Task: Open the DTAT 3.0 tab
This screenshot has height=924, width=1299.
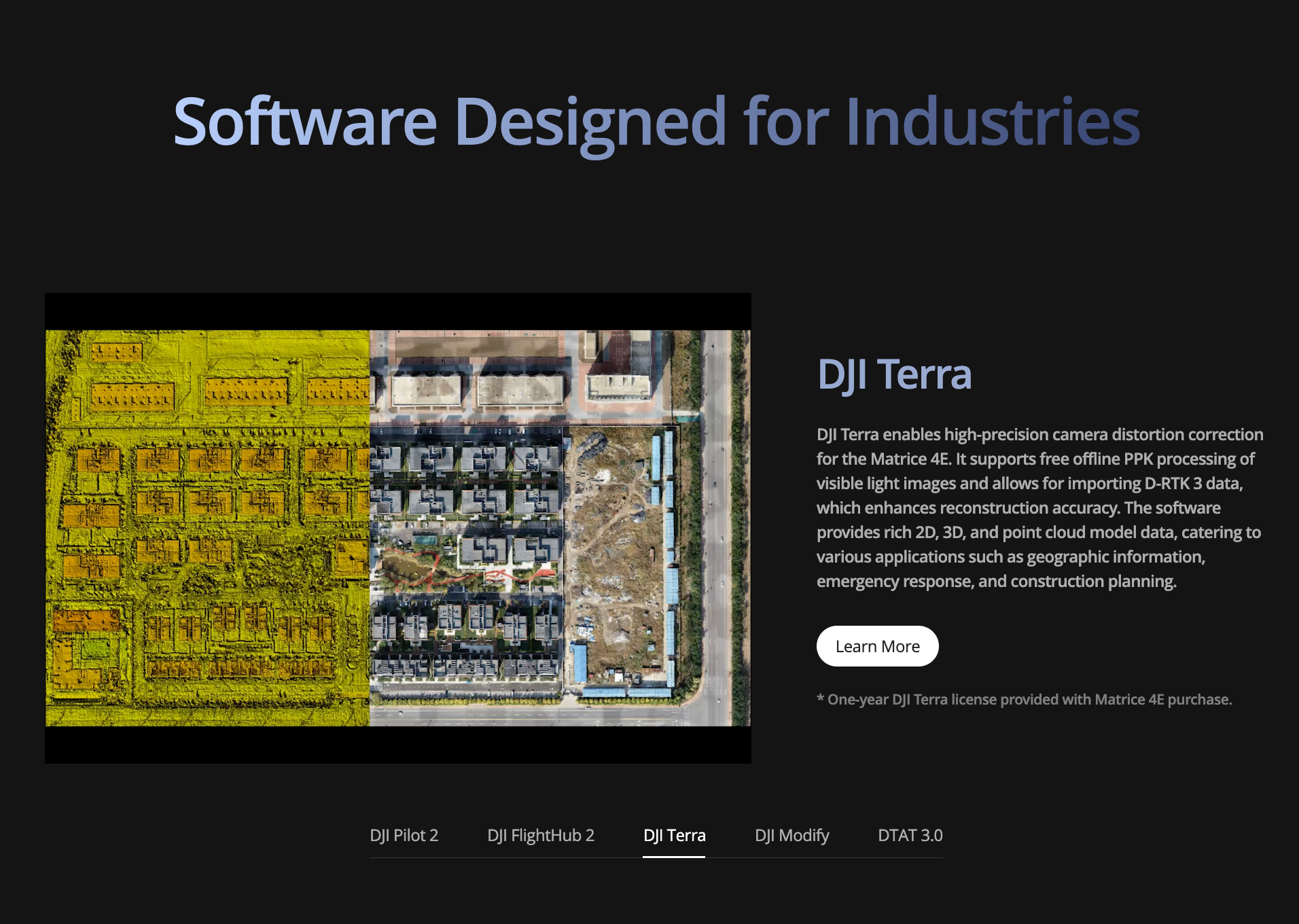Action: 910,835
